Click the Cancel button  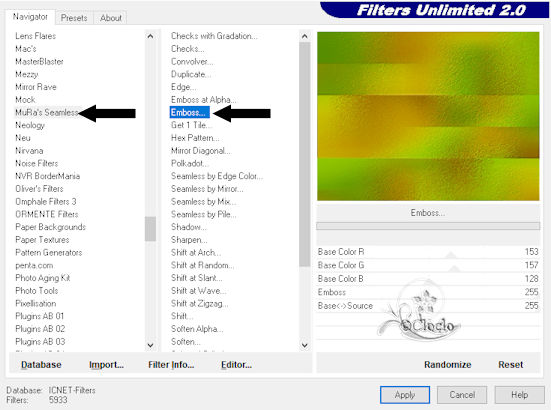pos(462,395)
